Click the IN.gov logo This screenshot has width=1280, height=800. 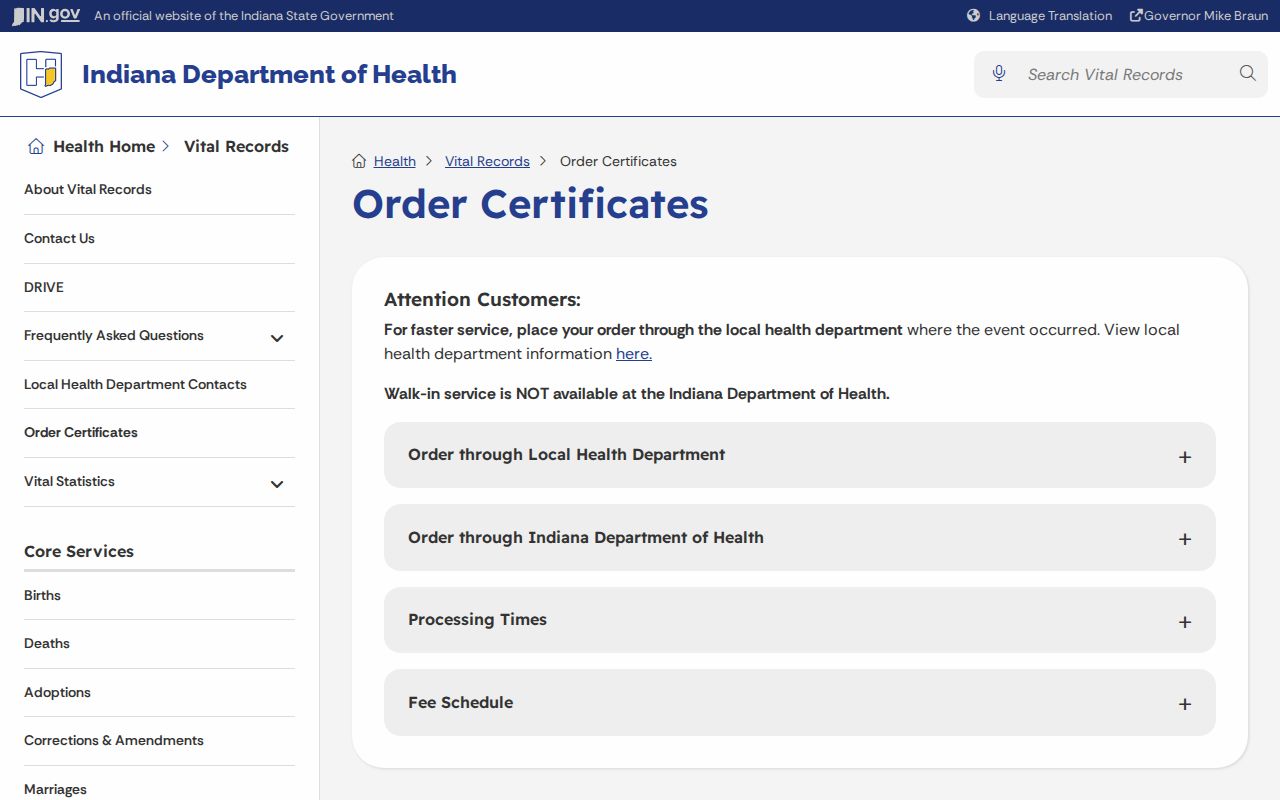pos(46,16)
